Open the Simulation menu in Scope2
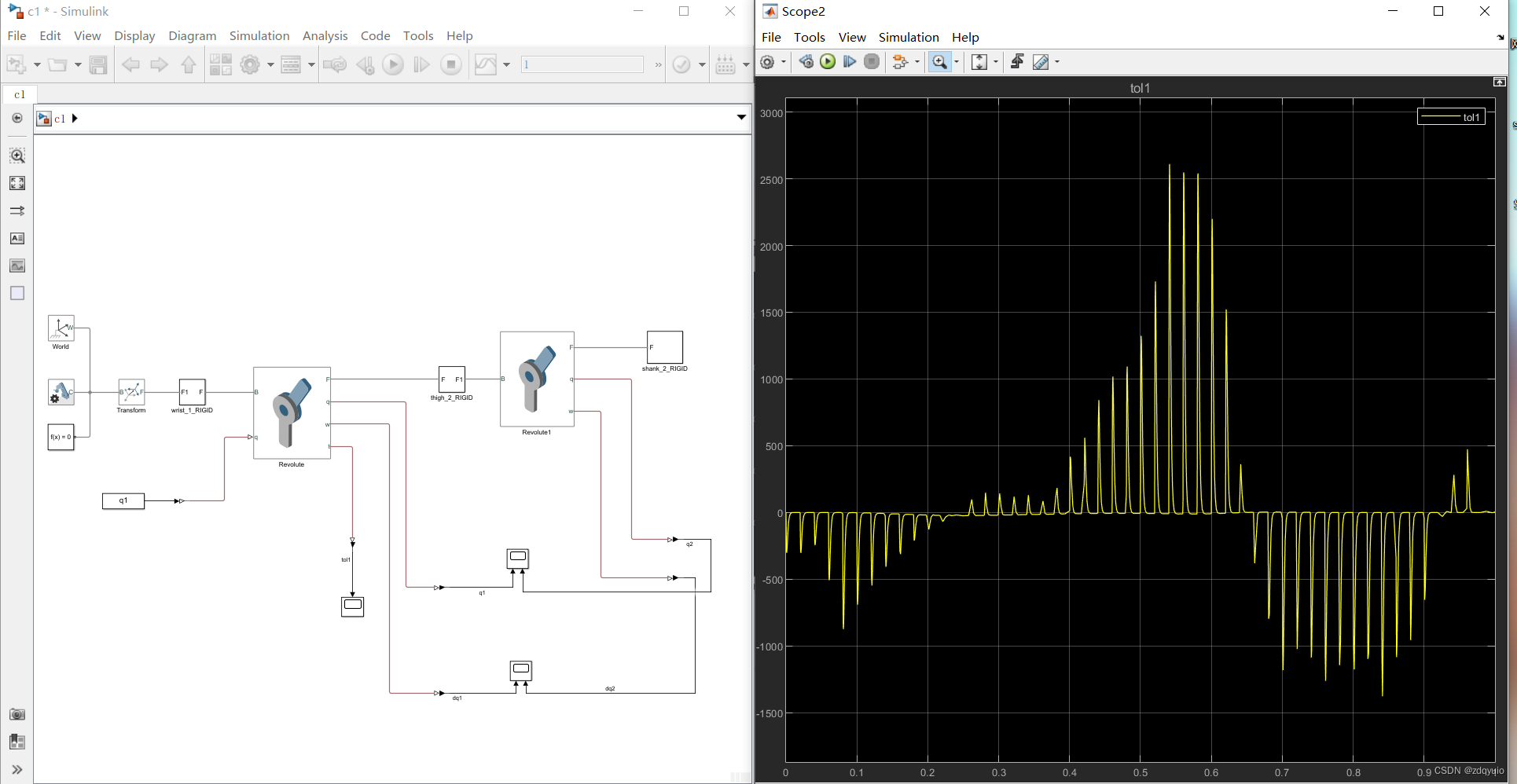 point(909,37)
